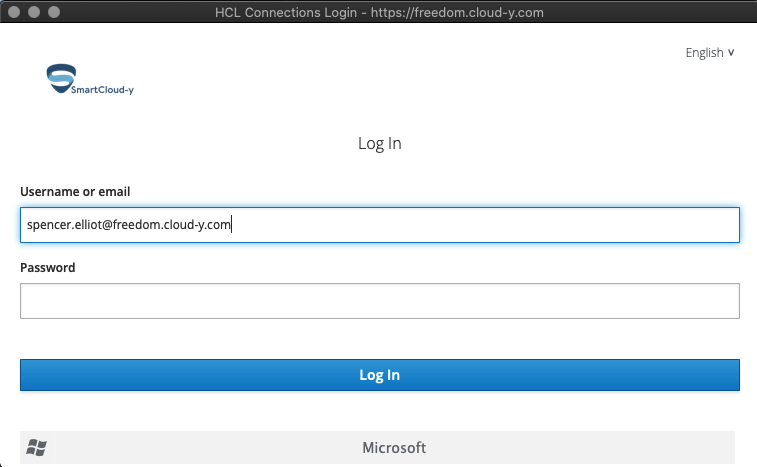Screen dimensions: 757x467
Task: Click the 'Password' field label
Action: [48, 268]
